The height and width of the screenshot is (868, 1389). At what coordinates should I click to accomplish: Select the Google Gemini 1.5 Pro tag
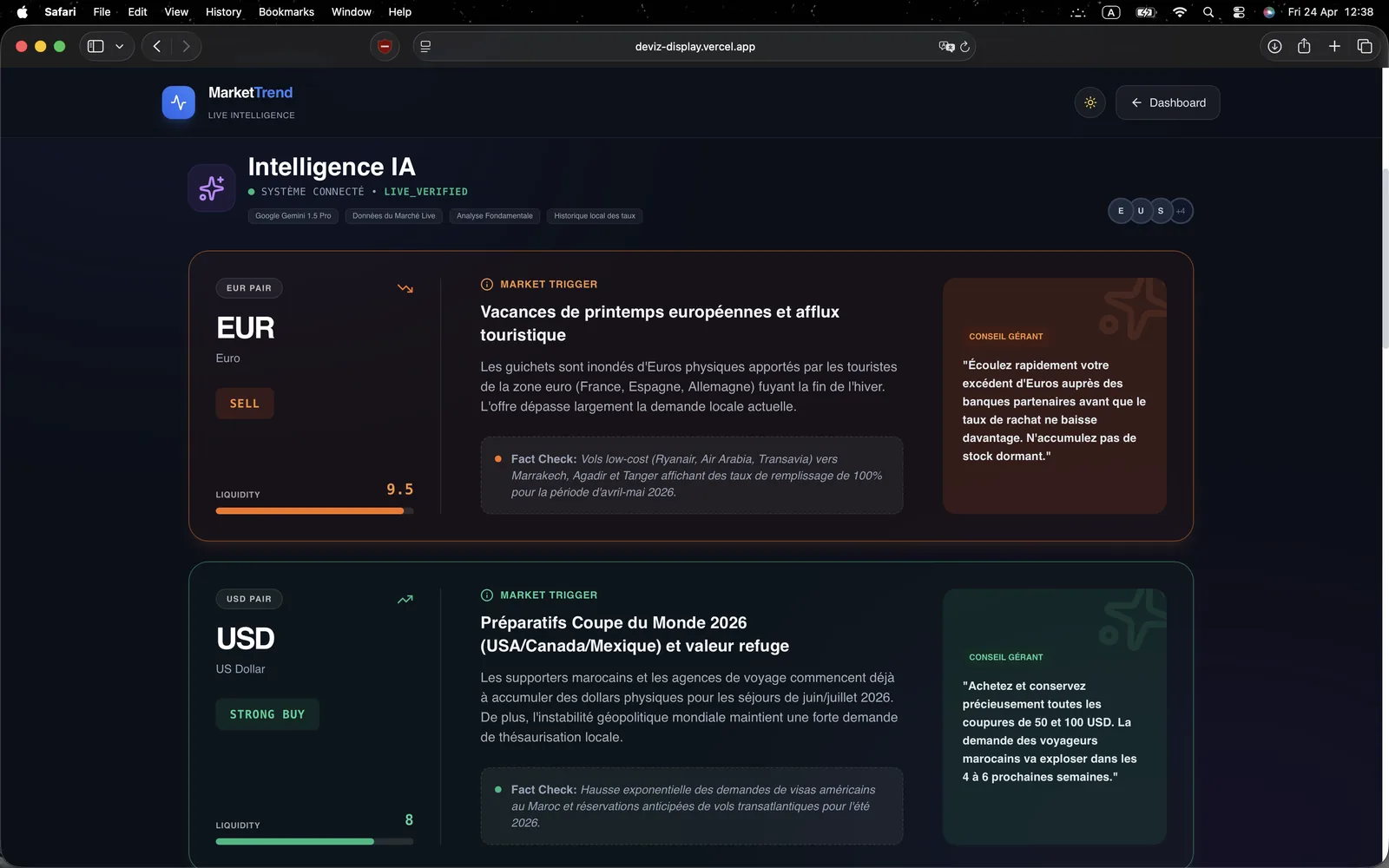[293, 216]
